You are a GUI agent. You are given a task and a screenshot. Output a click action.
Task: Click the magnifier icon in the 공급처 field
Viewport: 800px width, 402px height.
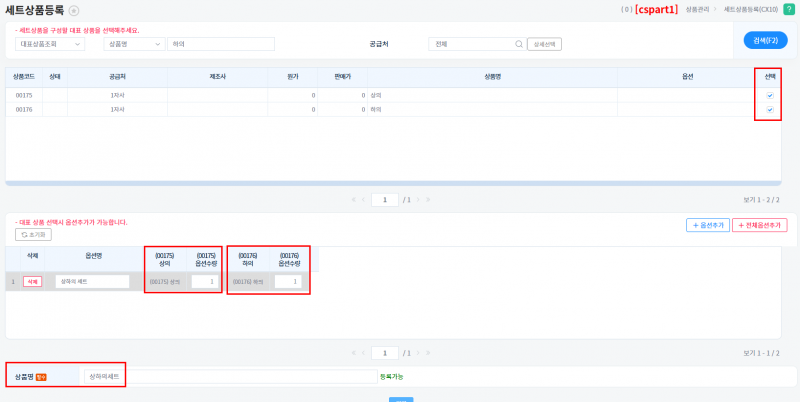point(519,44)
